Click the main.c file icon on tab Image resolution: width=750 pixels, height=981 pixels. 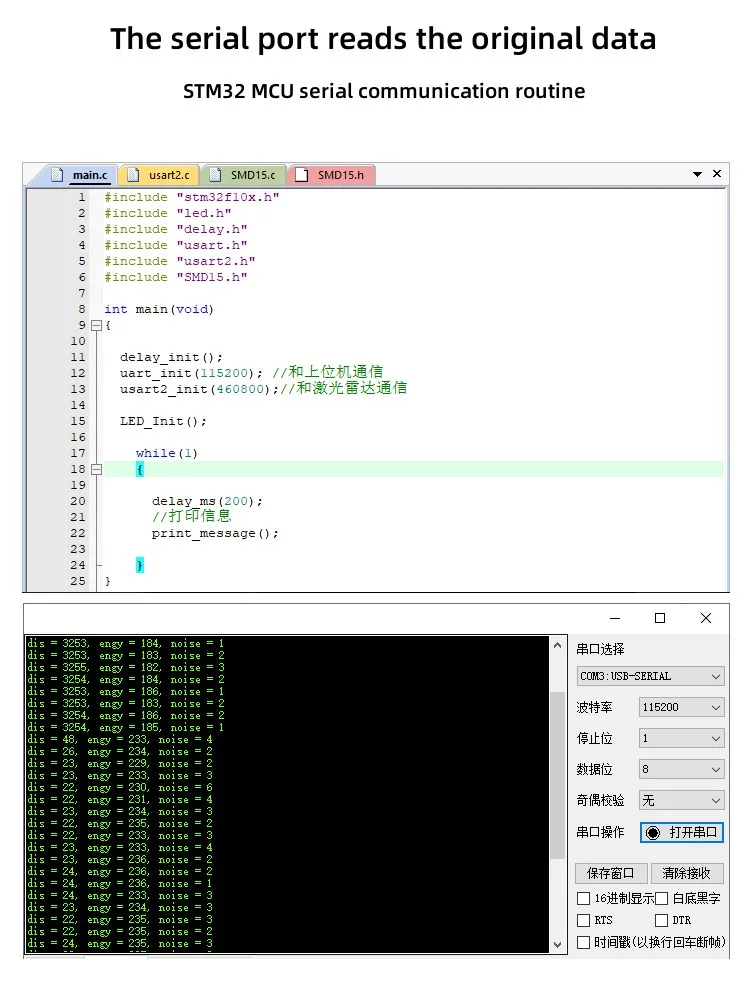pos(58,175)
